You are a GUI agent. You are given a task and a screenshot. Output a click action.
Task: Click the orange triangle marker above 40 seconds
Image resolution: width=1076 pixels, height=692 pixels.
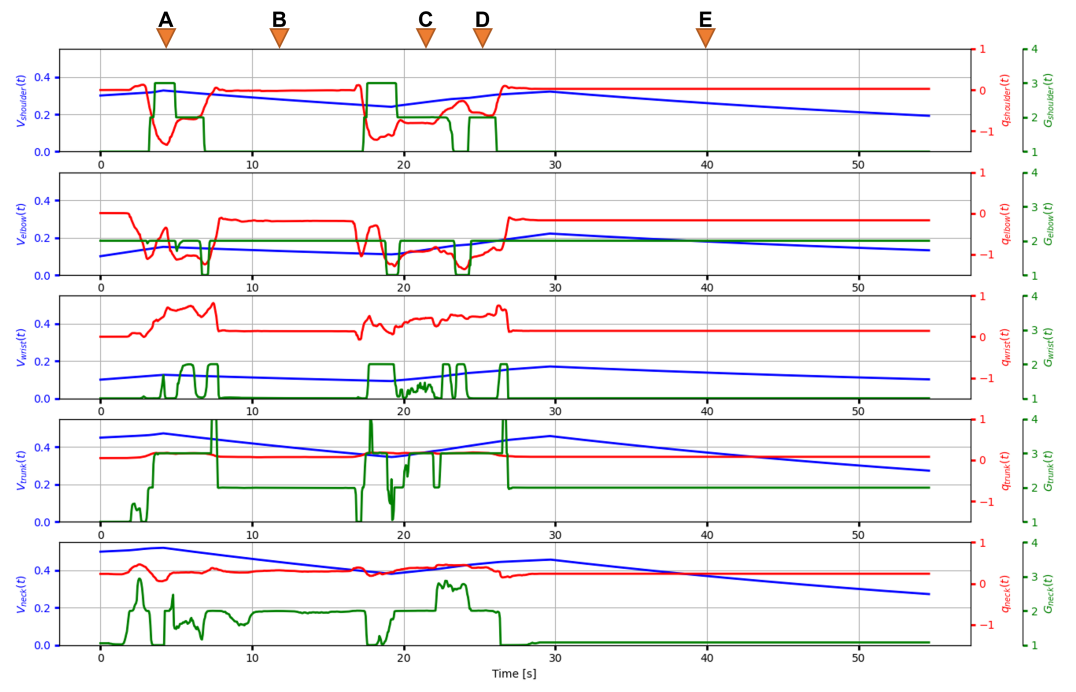pyautogui.click(x=705, y=37)
